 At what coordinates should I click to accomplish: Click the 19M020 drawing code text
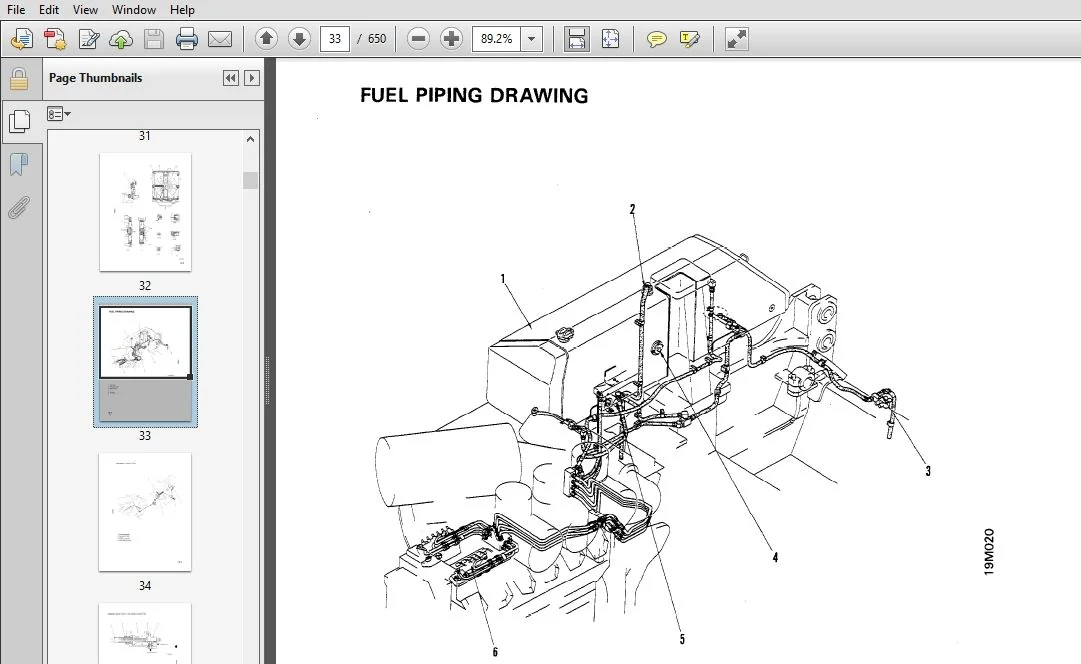tap(989, 552)
